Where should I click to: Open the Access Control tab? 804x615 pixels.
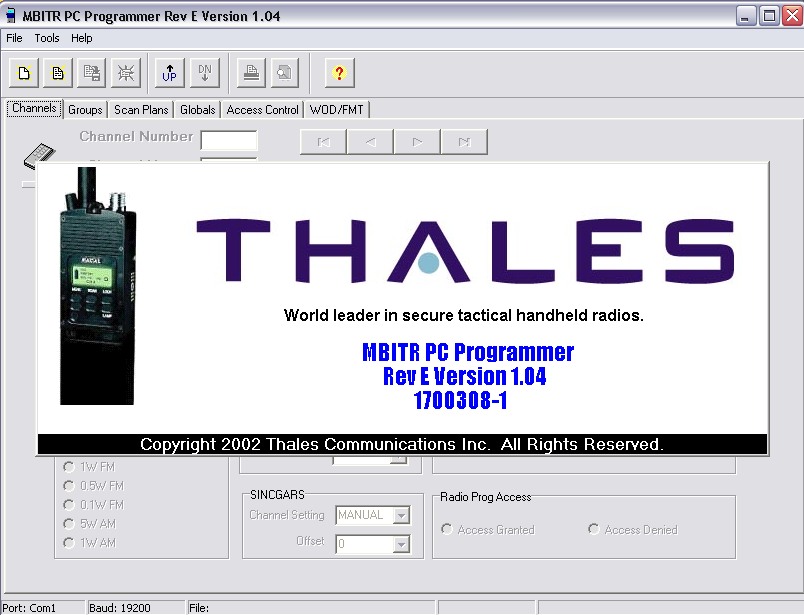pos(262,110)
